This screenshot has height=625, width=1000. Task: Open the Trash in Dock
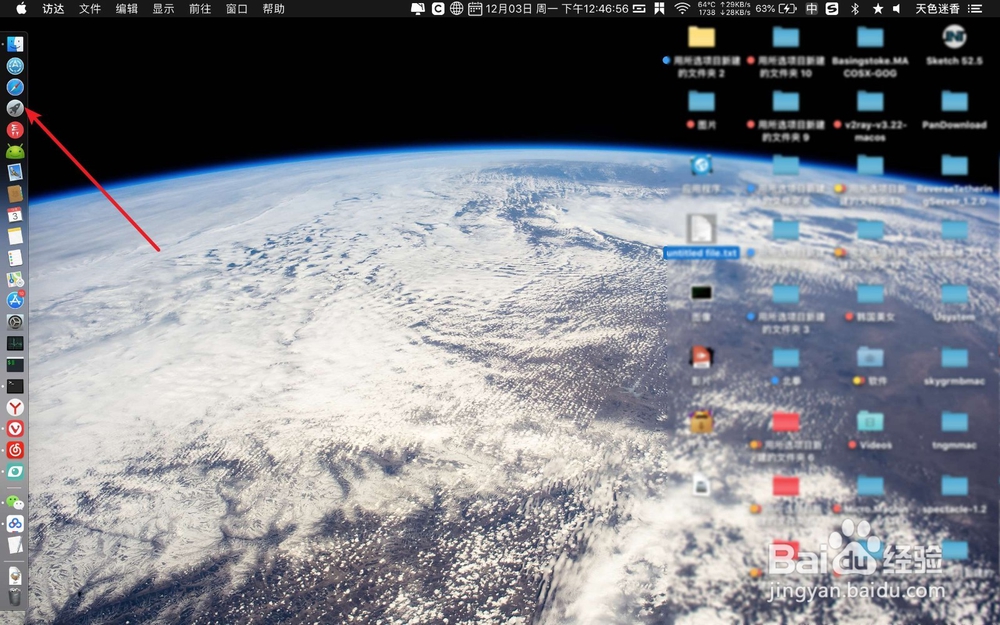coord(15,598)
